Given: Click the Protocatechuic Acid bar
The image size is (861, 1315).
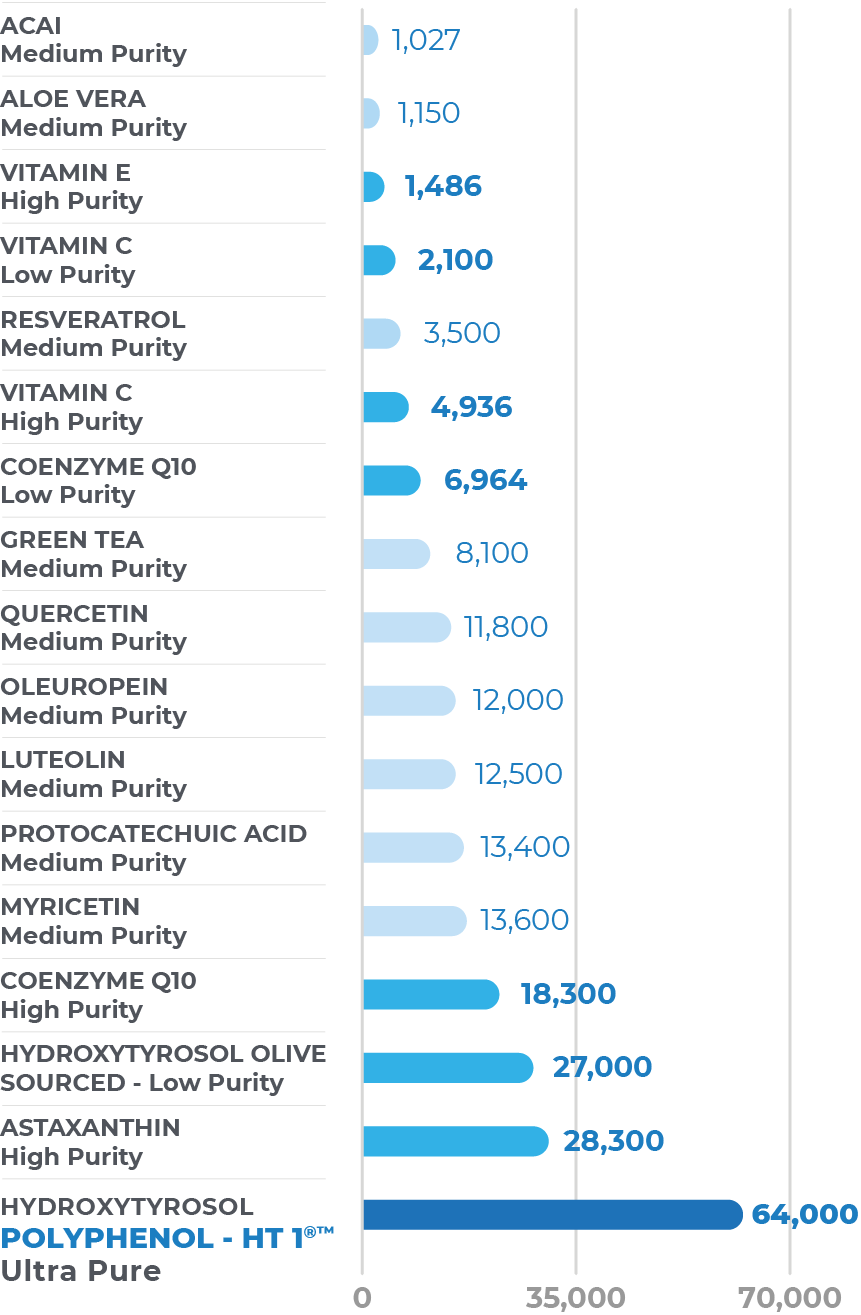Looking at the screenshot, I should click(x=413, y=847).
